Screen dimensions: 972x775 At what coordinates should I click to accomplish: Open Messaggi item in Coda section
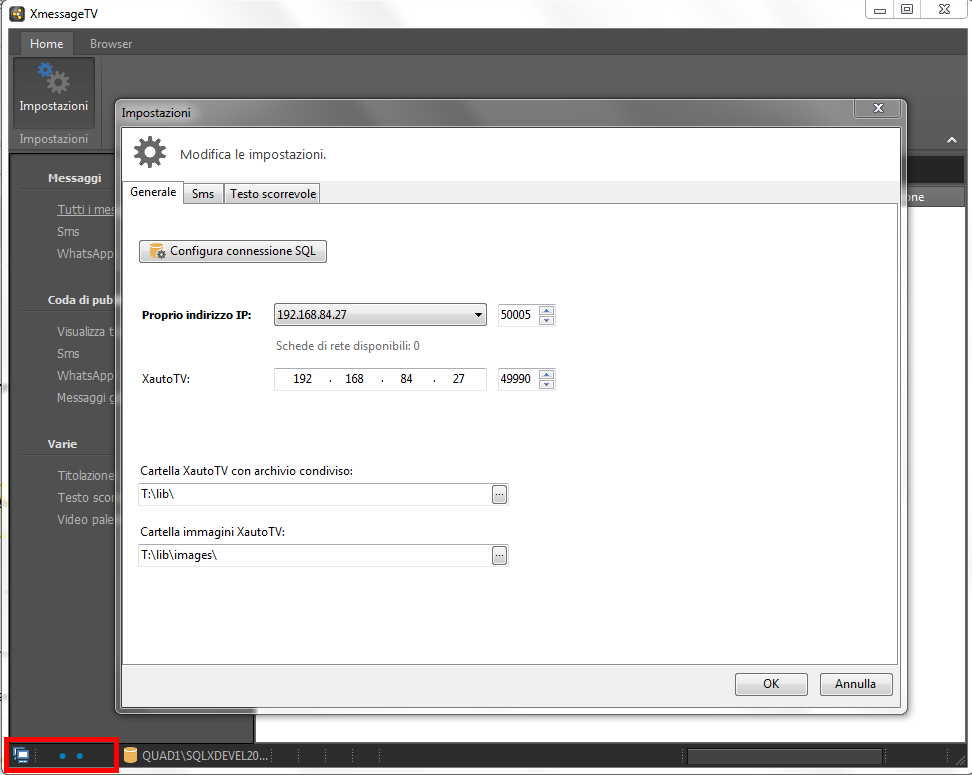(x=86, y=398)
